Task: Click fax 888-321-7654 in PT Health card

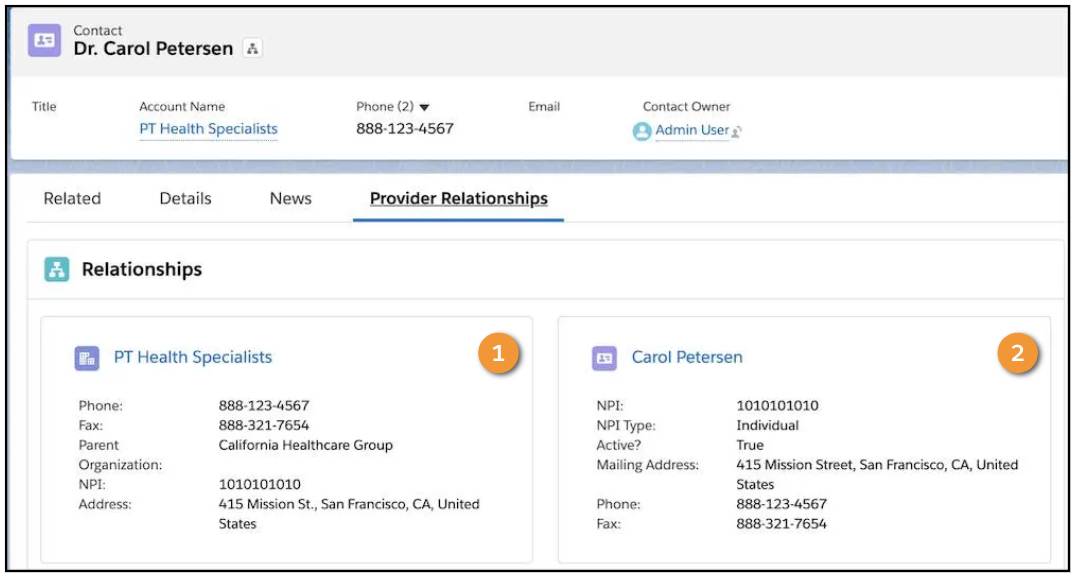Action: click(264, 425)
